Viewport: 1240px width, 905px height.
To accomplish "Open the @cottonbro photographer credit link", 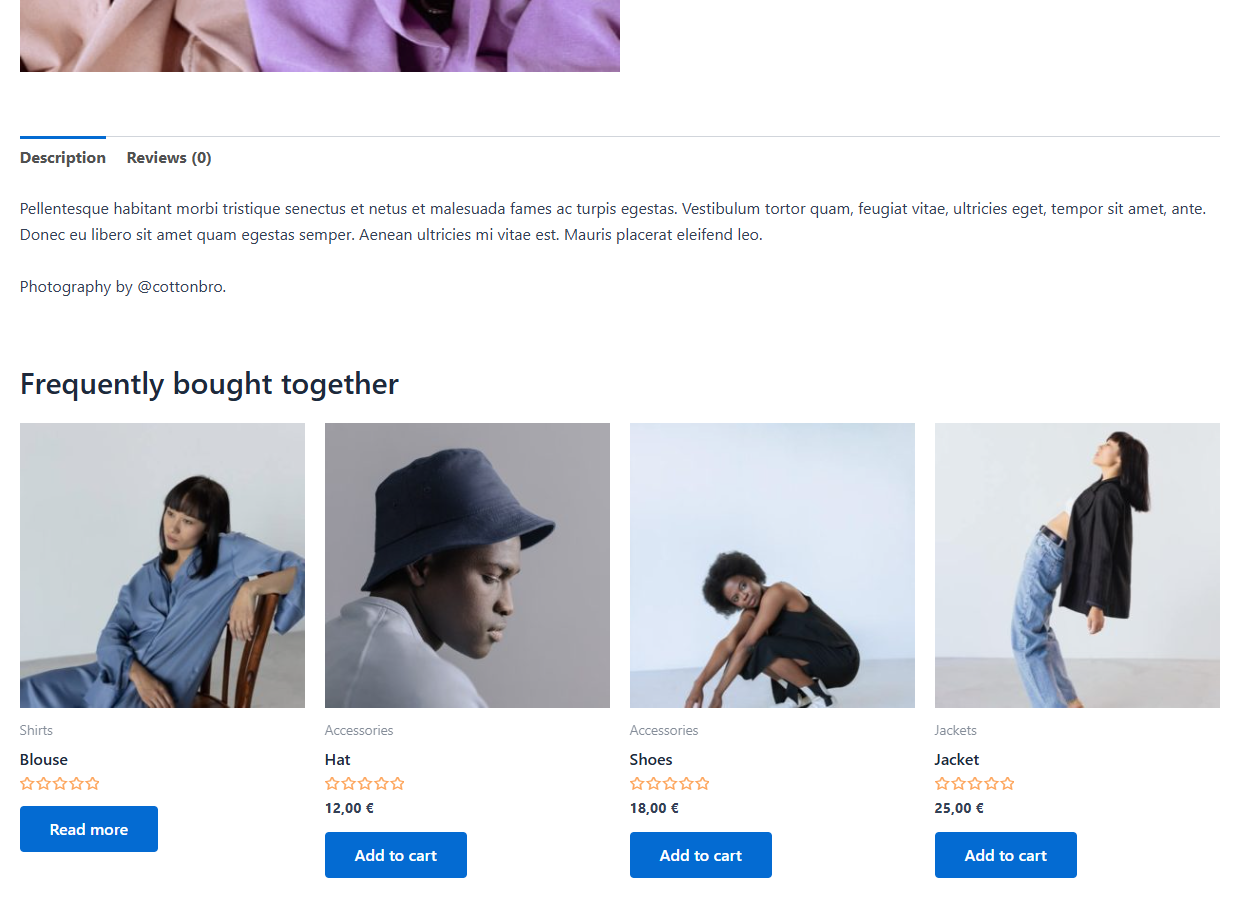I will click(x=181, y=286).
